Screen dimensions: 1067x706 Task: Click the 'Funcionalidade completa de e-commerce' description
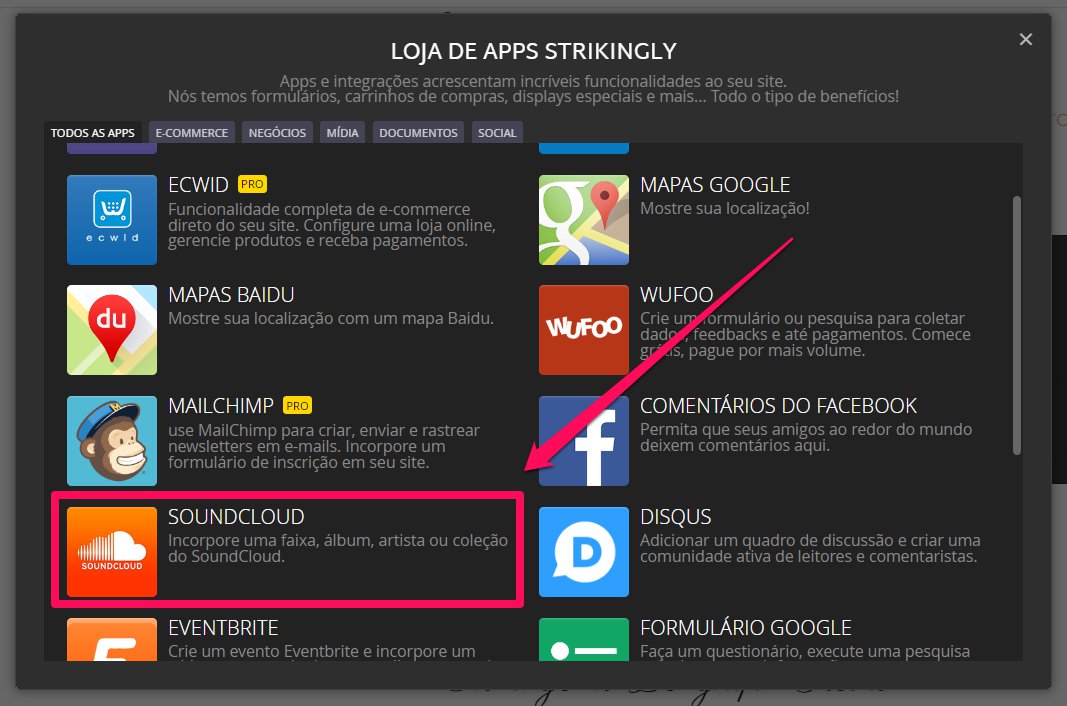(x=332, y=225)
